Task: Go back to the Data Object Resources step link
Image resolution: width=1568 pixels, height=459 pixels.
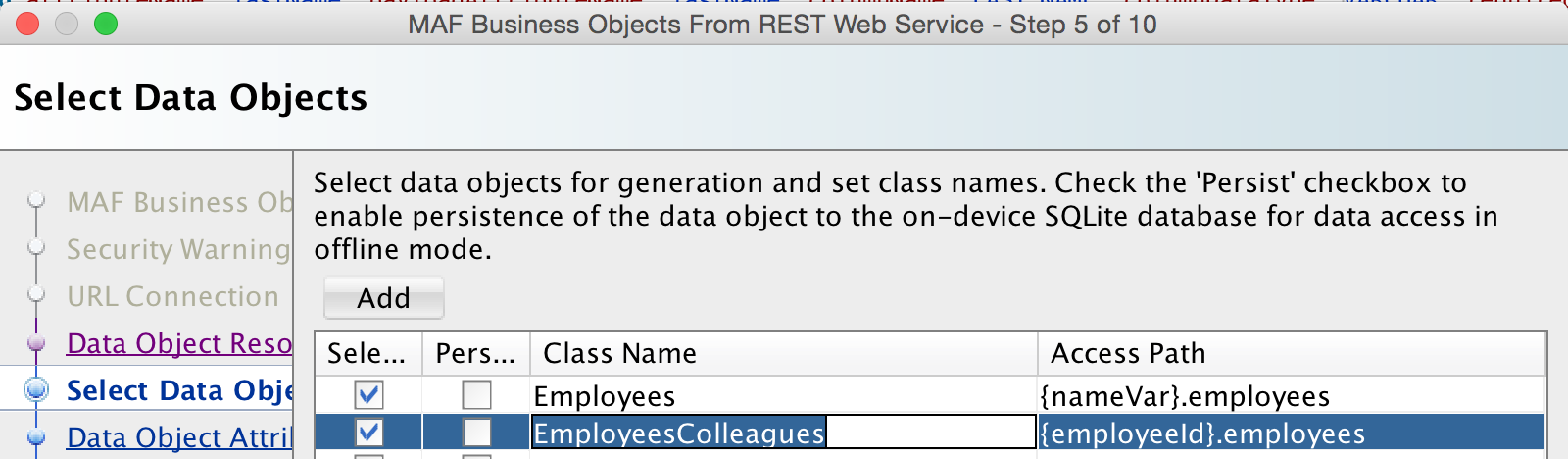Action: 178,343
